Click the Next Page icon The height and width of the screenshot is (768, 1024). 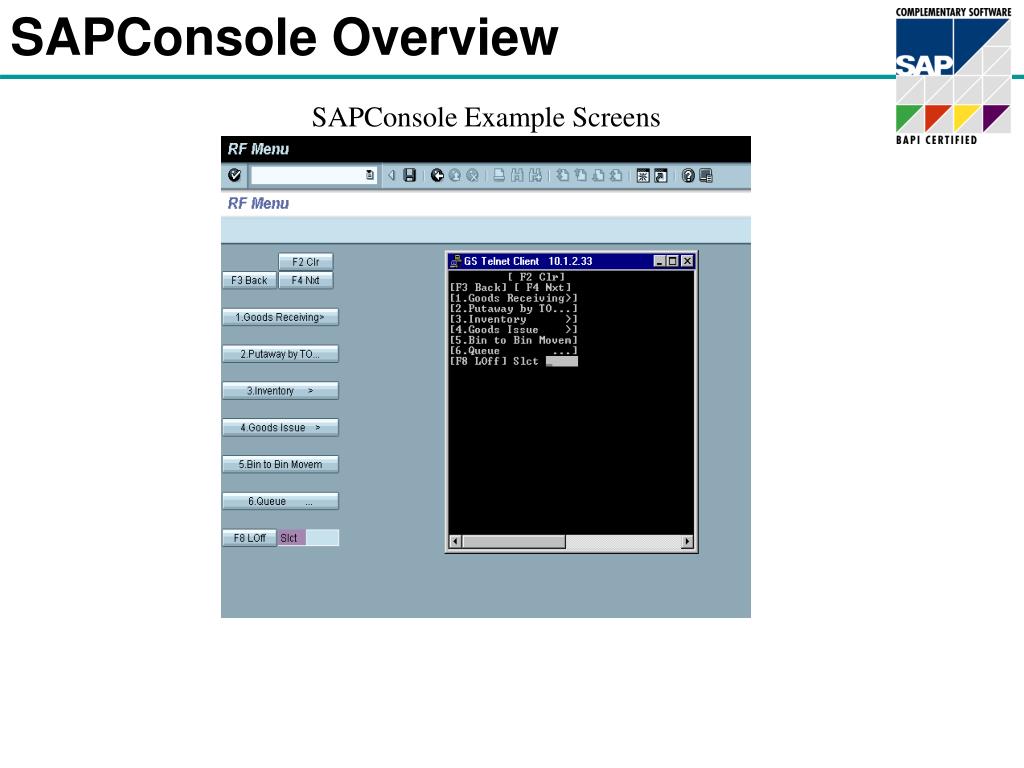tap(598, 175)
